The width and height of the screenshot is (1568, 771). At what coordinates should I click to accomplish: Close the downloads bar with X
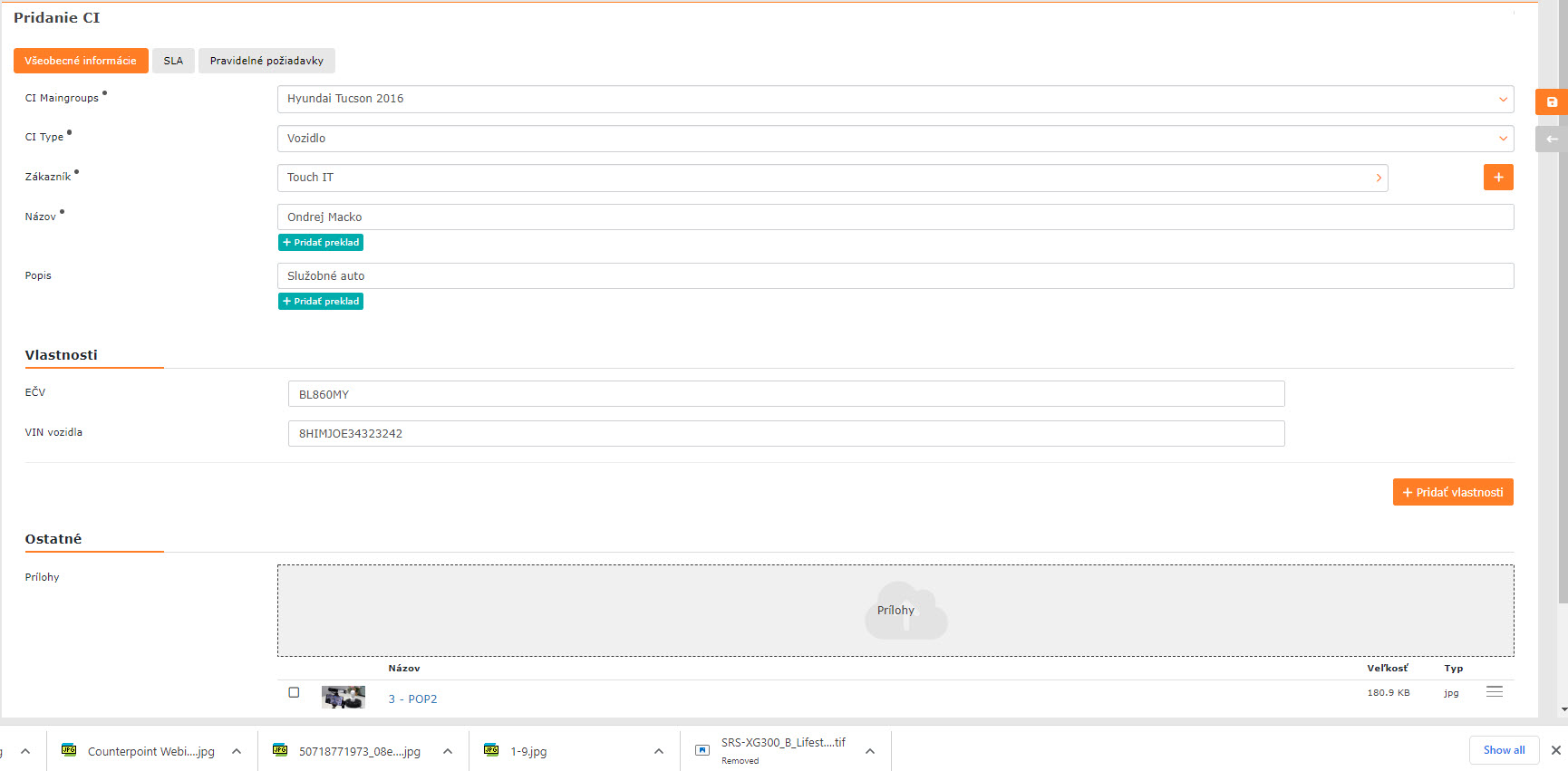(x=1555, y=750)
